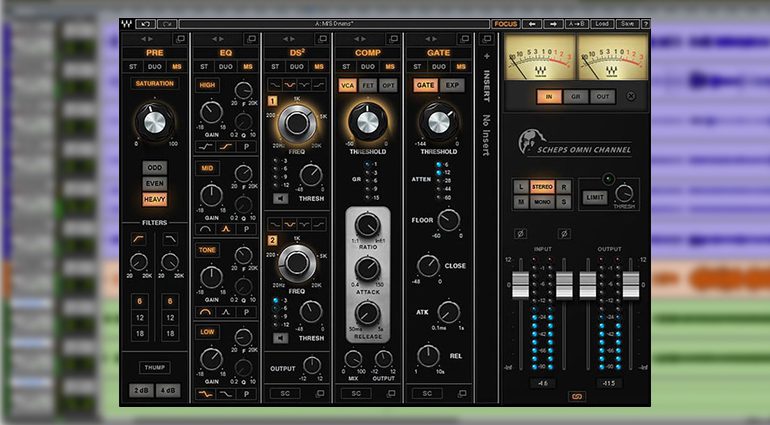Expand the PRE module with its window icon

click(180, 39)
